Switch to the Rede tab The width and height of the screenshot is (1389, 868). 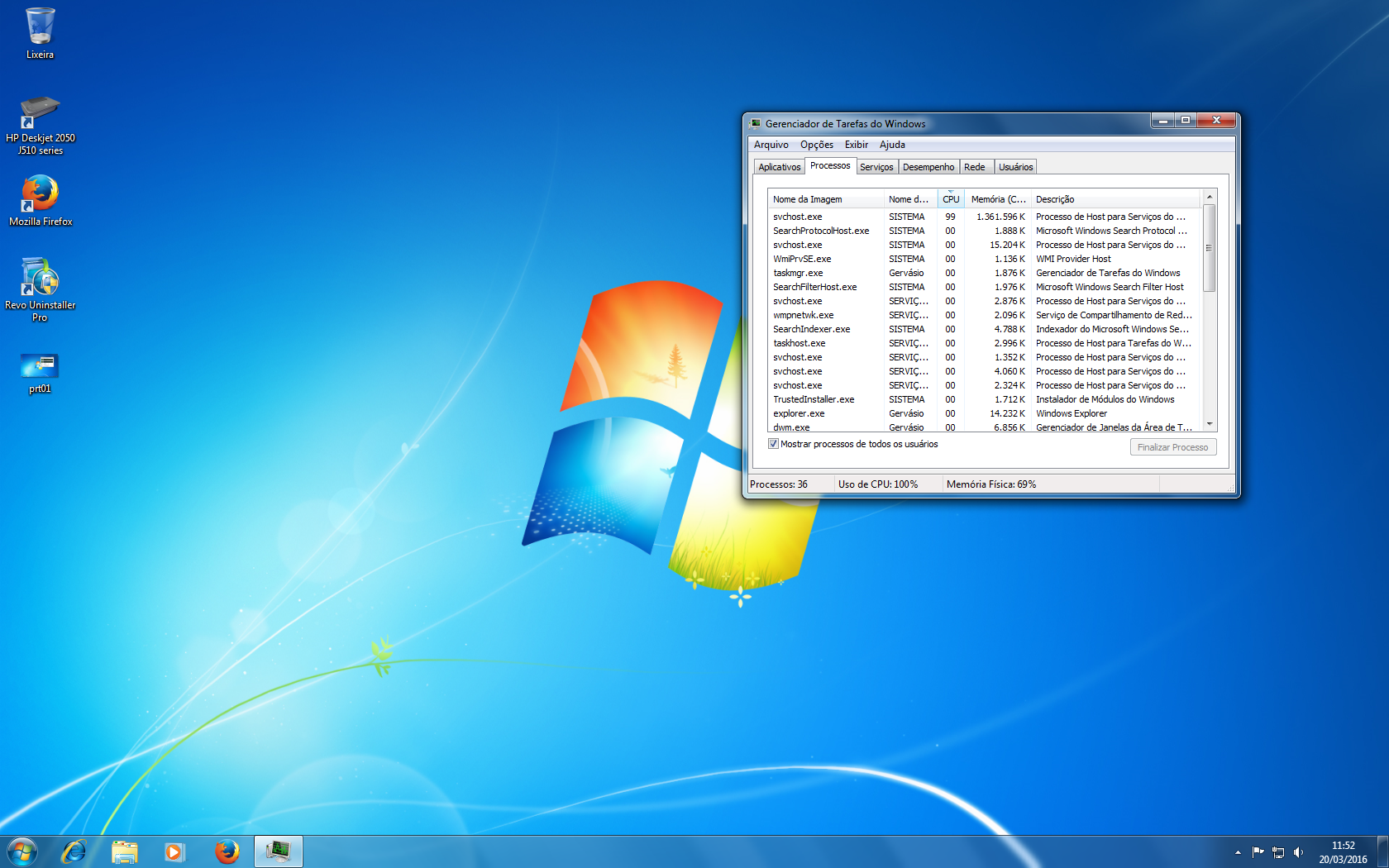point(975,167)
